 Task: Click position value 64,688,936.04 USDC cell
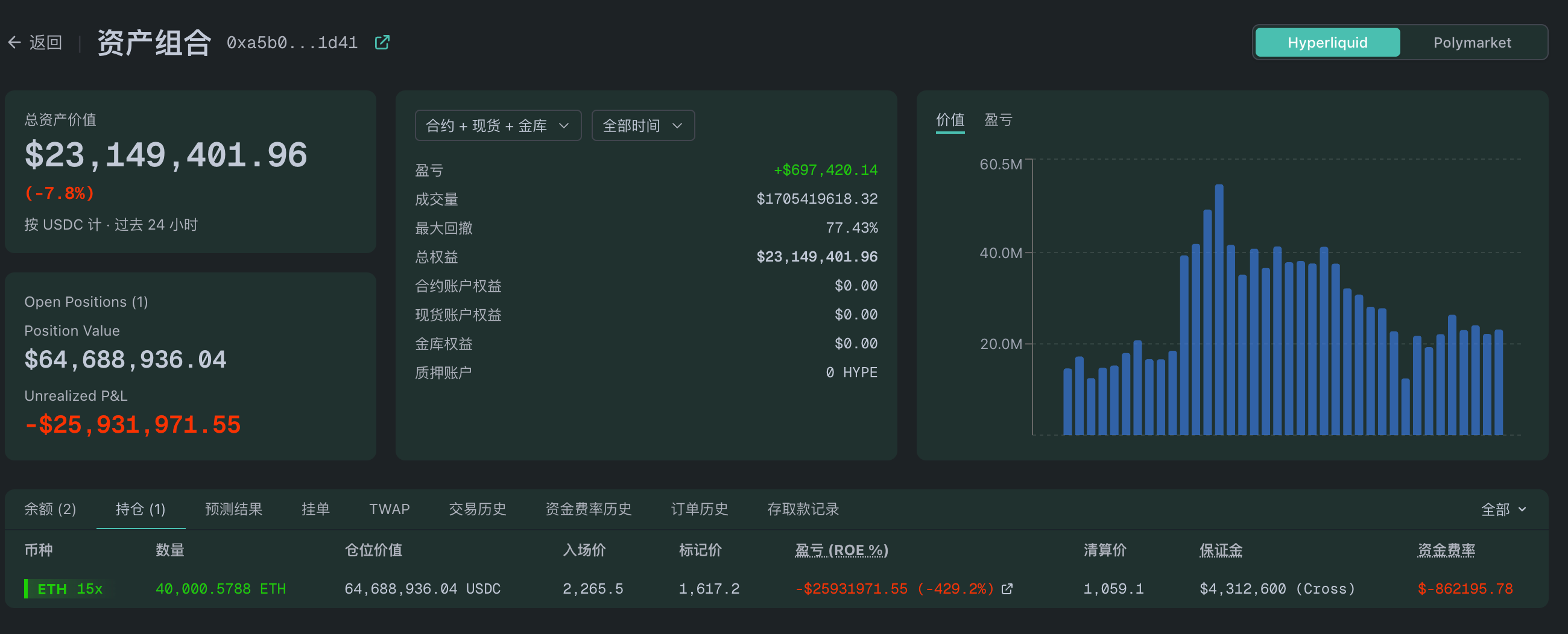click(x=422, y=589)
